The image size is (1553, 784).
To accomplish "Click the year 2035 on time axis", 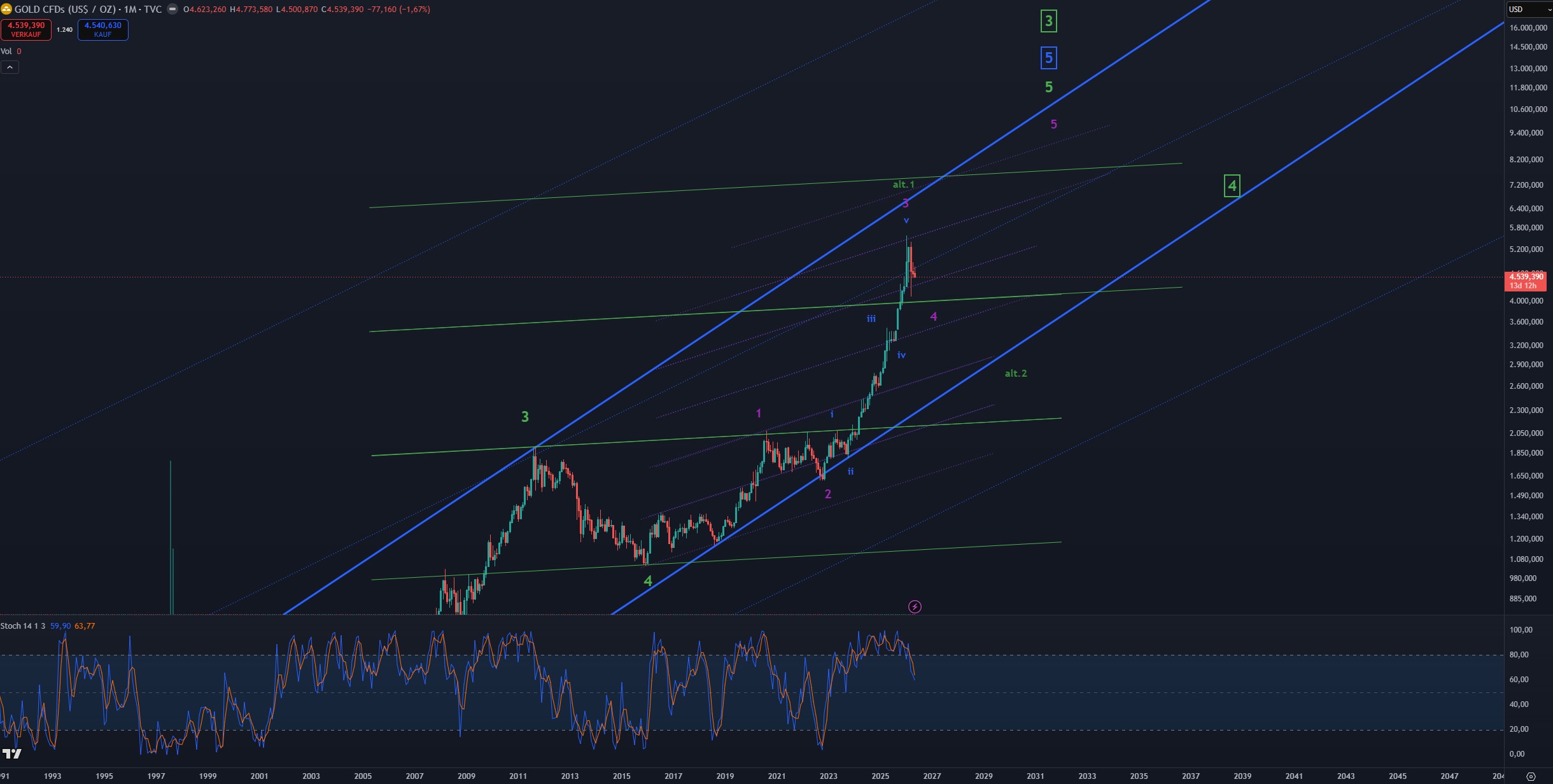I will coord(1139,776).
